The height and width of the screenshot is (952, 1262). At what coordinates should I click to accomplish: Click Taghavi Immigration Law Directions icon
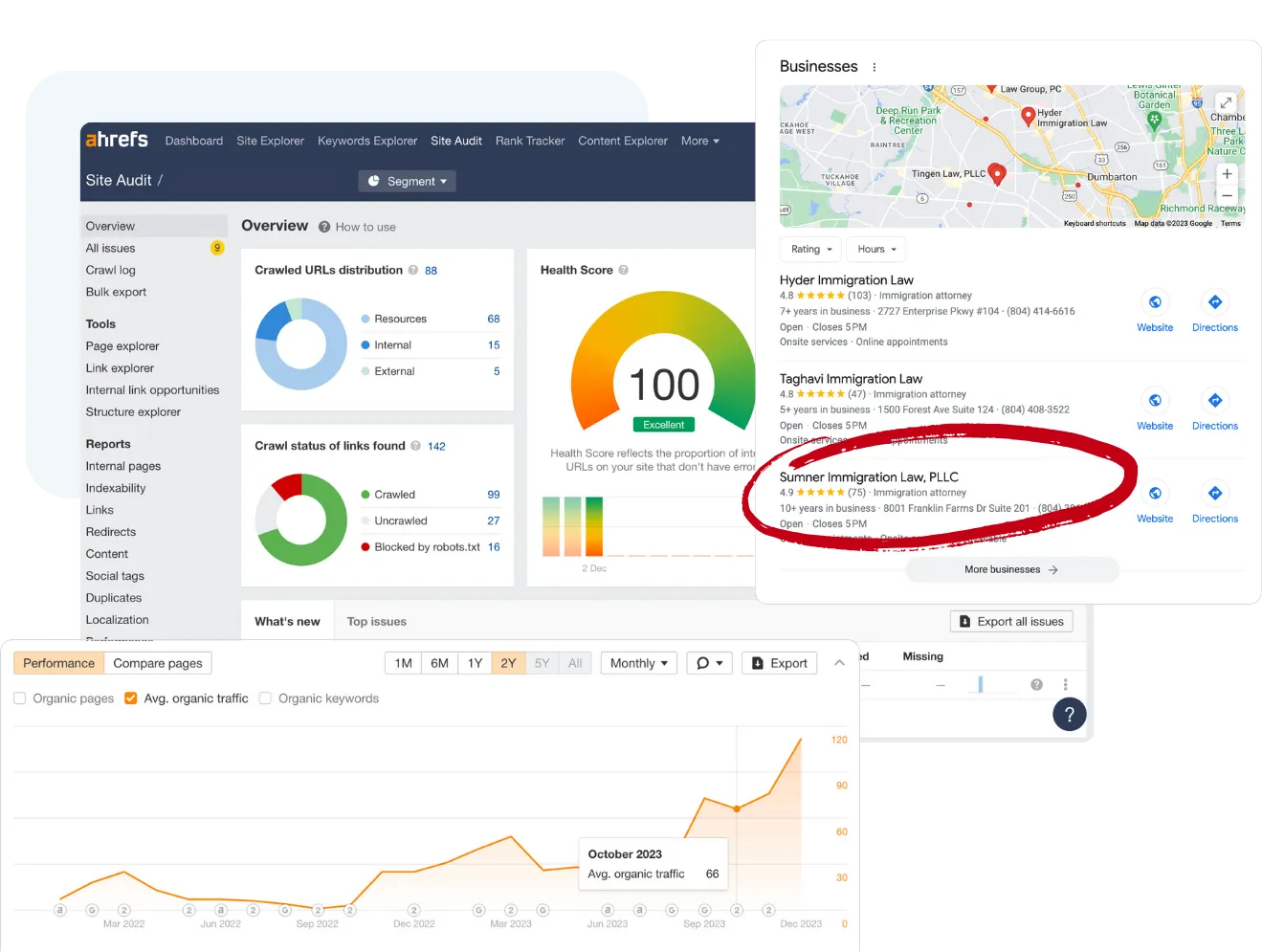point(1214,401)
